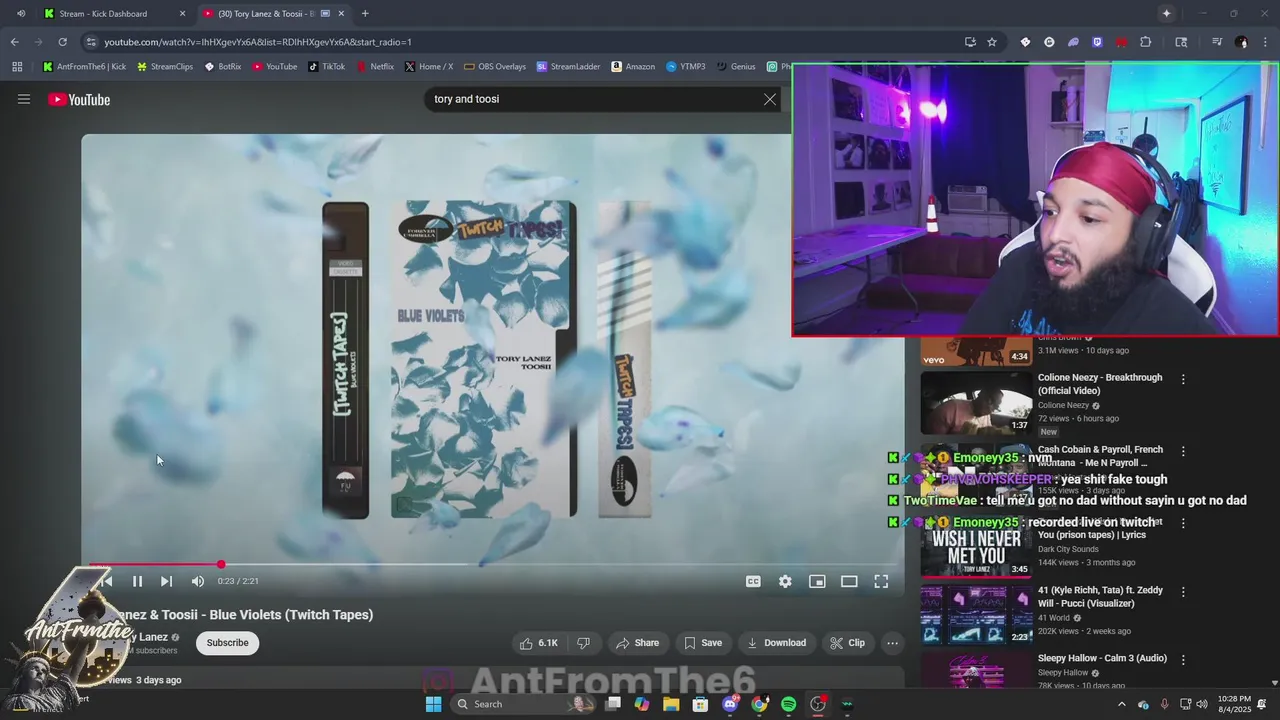Image resolution: width=1280 pixels, height=720 pixels.
Task: Play 41 - Pucci (Visualizer) recommendation
Action: (x=976, y=615)
